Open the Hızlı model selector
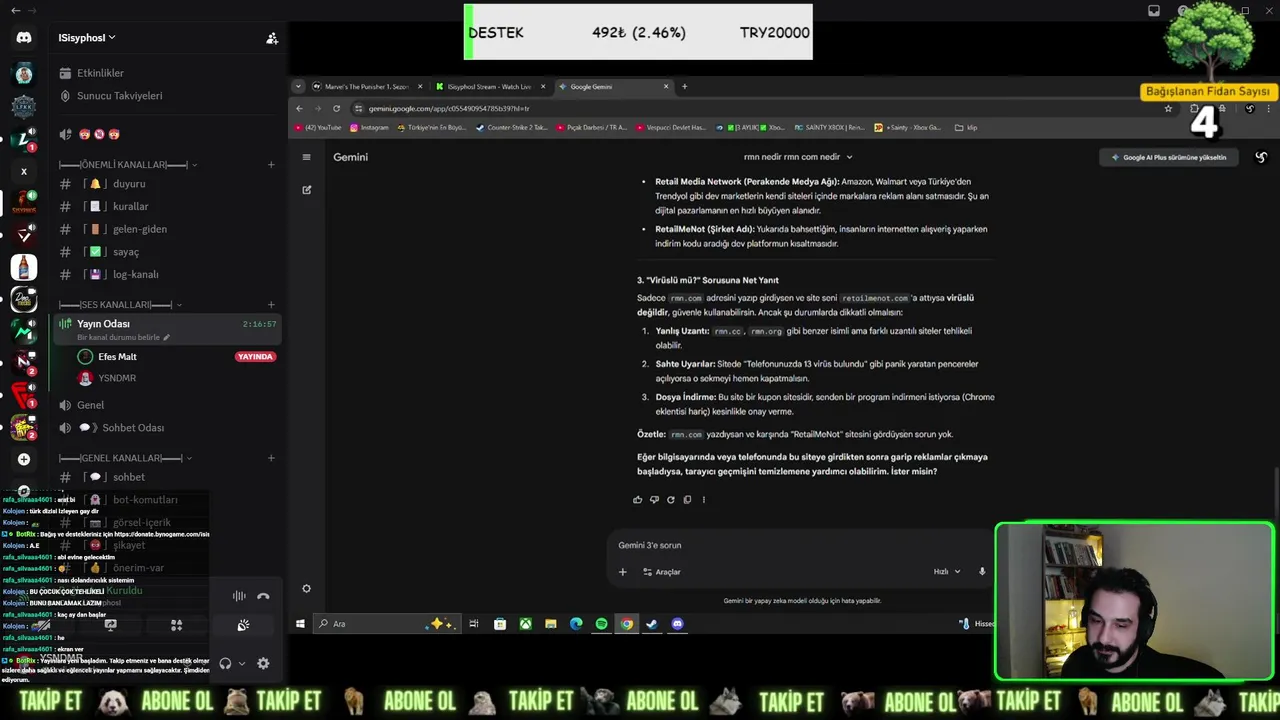The width and height of the screenshot is (1280, 720). [x=947, y=572]
